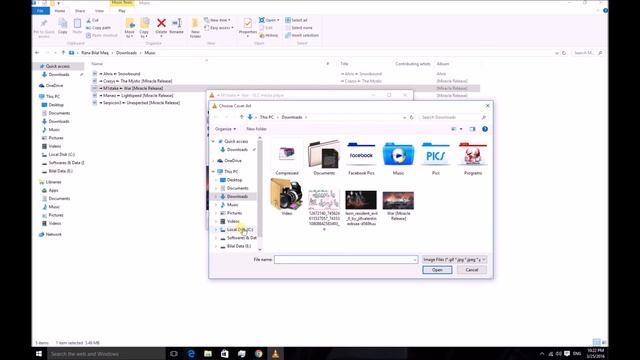
Task: Click VLC icon in the taskbar
Action: (x=276, y=353)
